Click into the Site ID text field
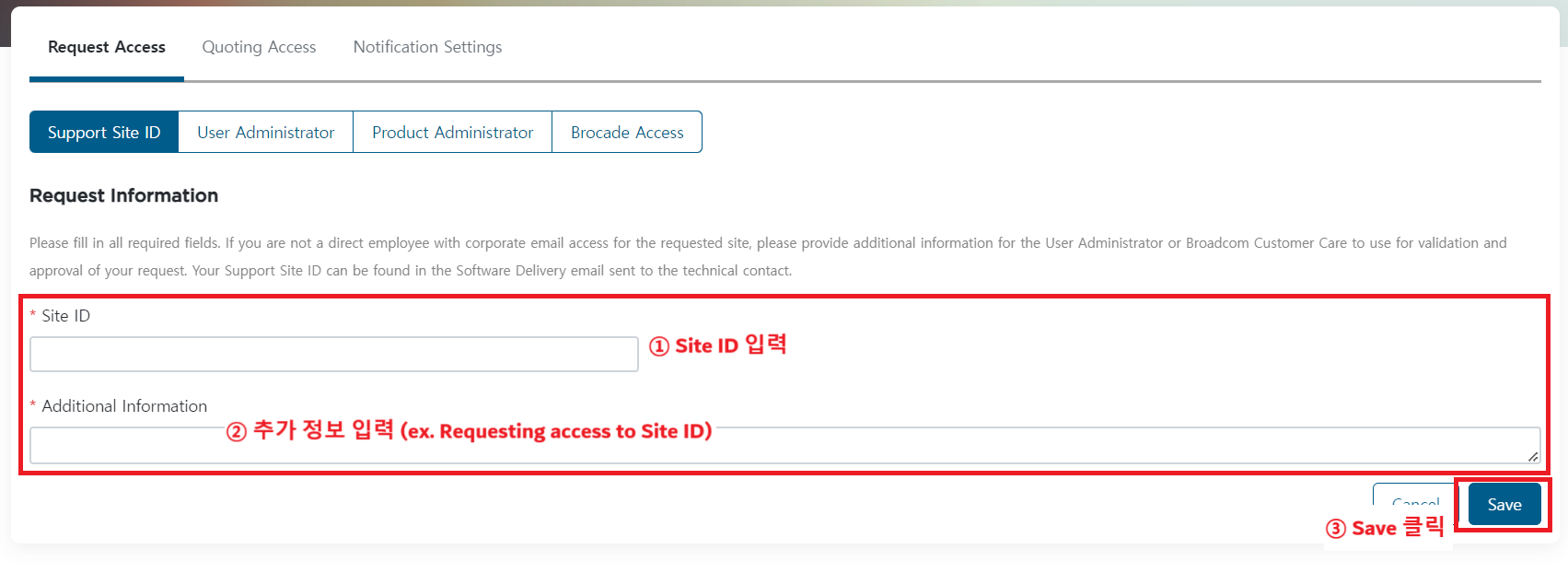1568x573 pixels. click(x=333, y=355)
